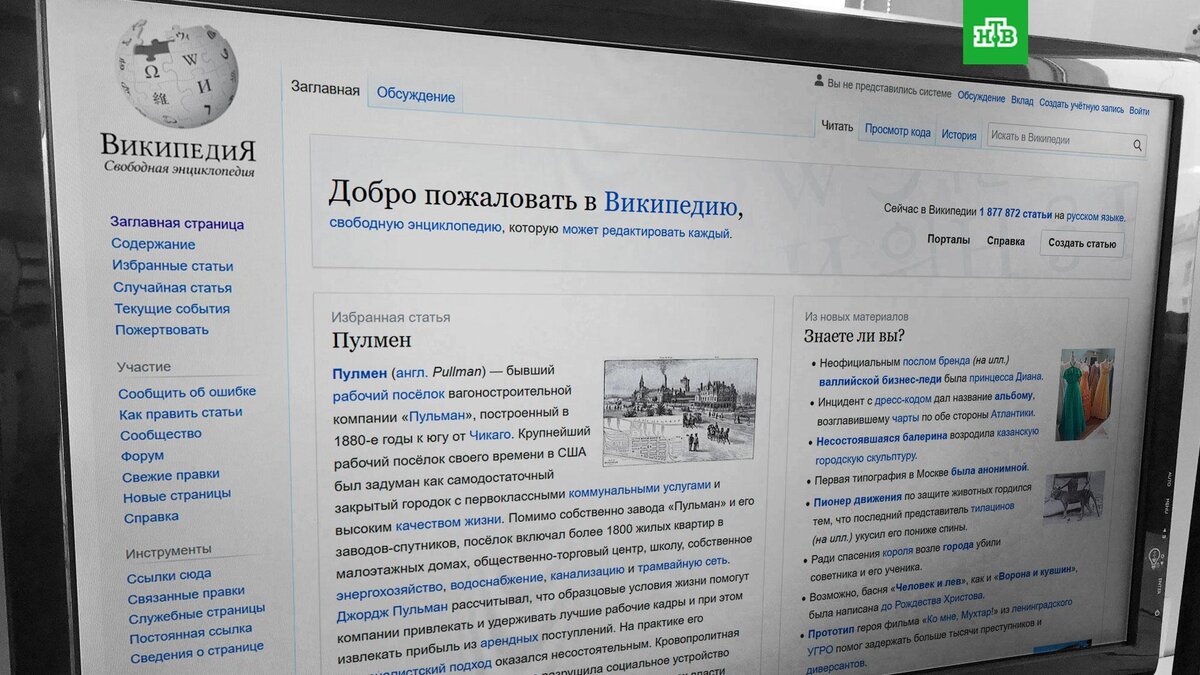Viewport: 1200px width, 675px height.
Task: Open Ссылки сюда tool link
Action: (x=169, y=575)
